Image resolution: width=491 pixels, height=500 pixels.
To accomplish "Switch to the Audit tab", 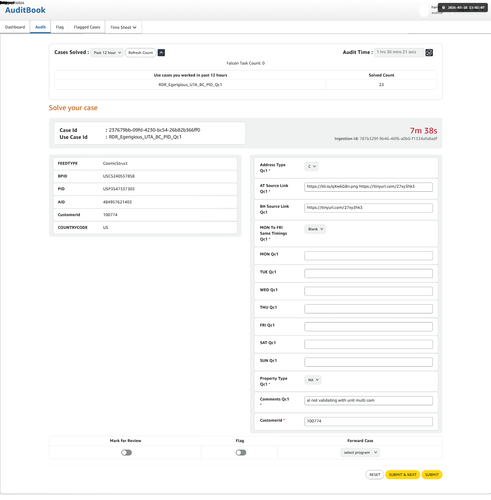I will (x=40, y=27).
